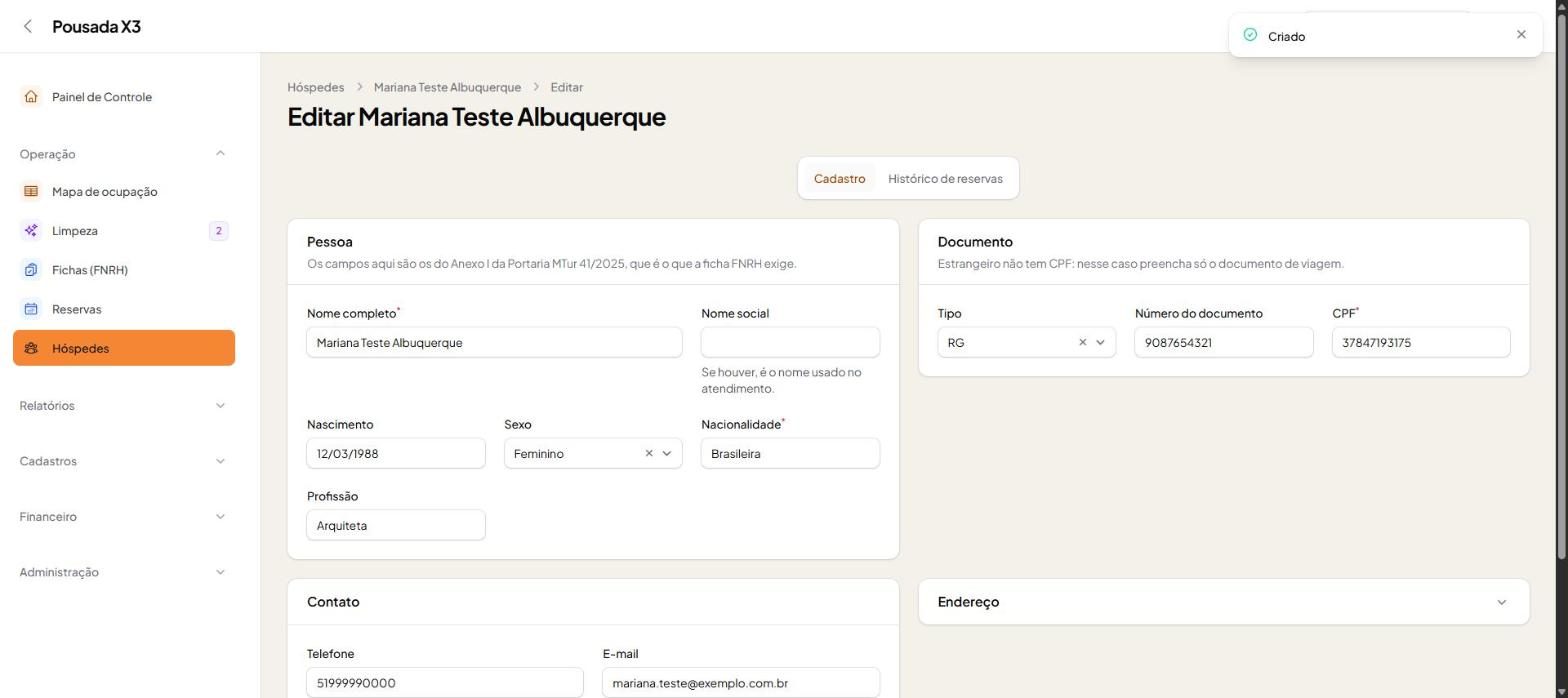1568x698 pixels.
Task: Click the Nascimento date field
Action: 396,454
